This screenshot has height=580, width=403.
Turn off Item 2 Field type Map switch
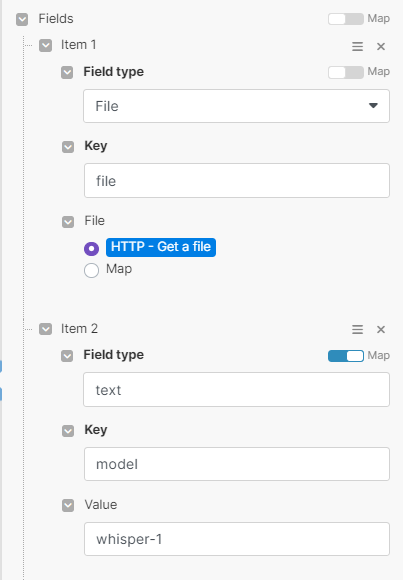346,356
